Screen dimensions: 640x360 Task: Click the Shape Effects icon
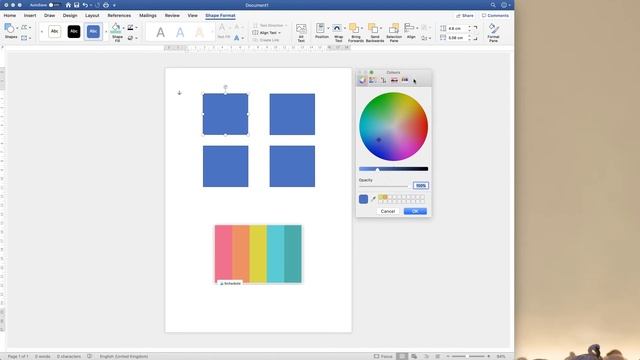point(130,38)
